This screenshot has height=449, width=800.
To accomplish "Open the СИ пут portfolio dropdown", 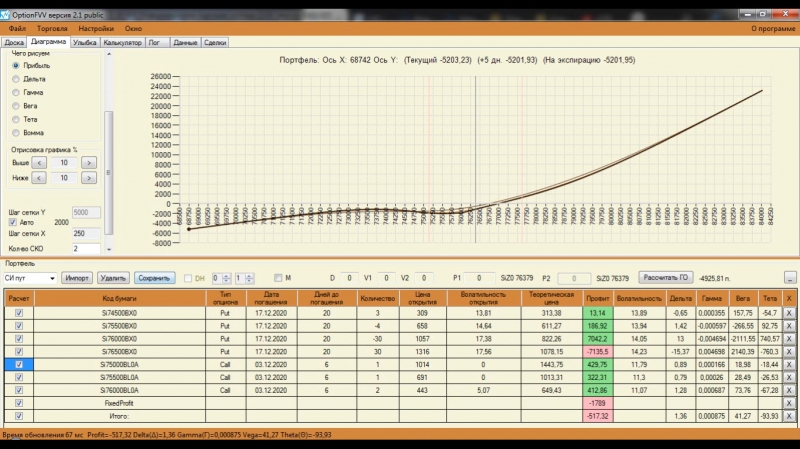I will click(x=30, y=278).
